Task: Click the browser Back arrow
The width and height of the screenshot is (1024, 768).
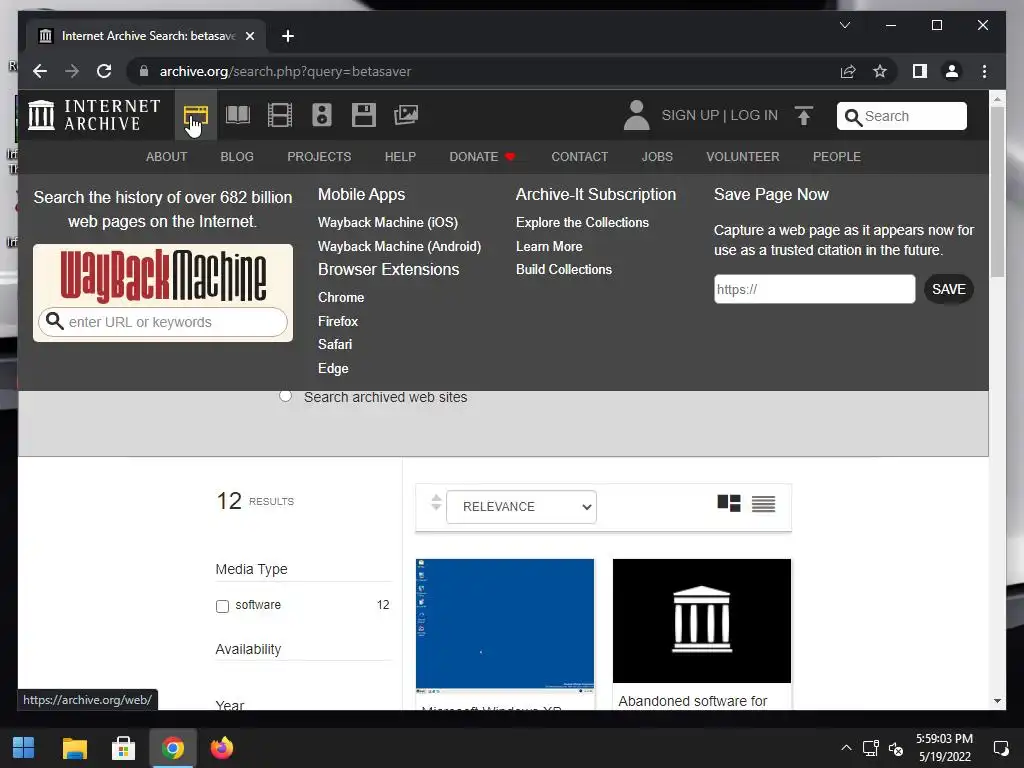Action: 40,71
